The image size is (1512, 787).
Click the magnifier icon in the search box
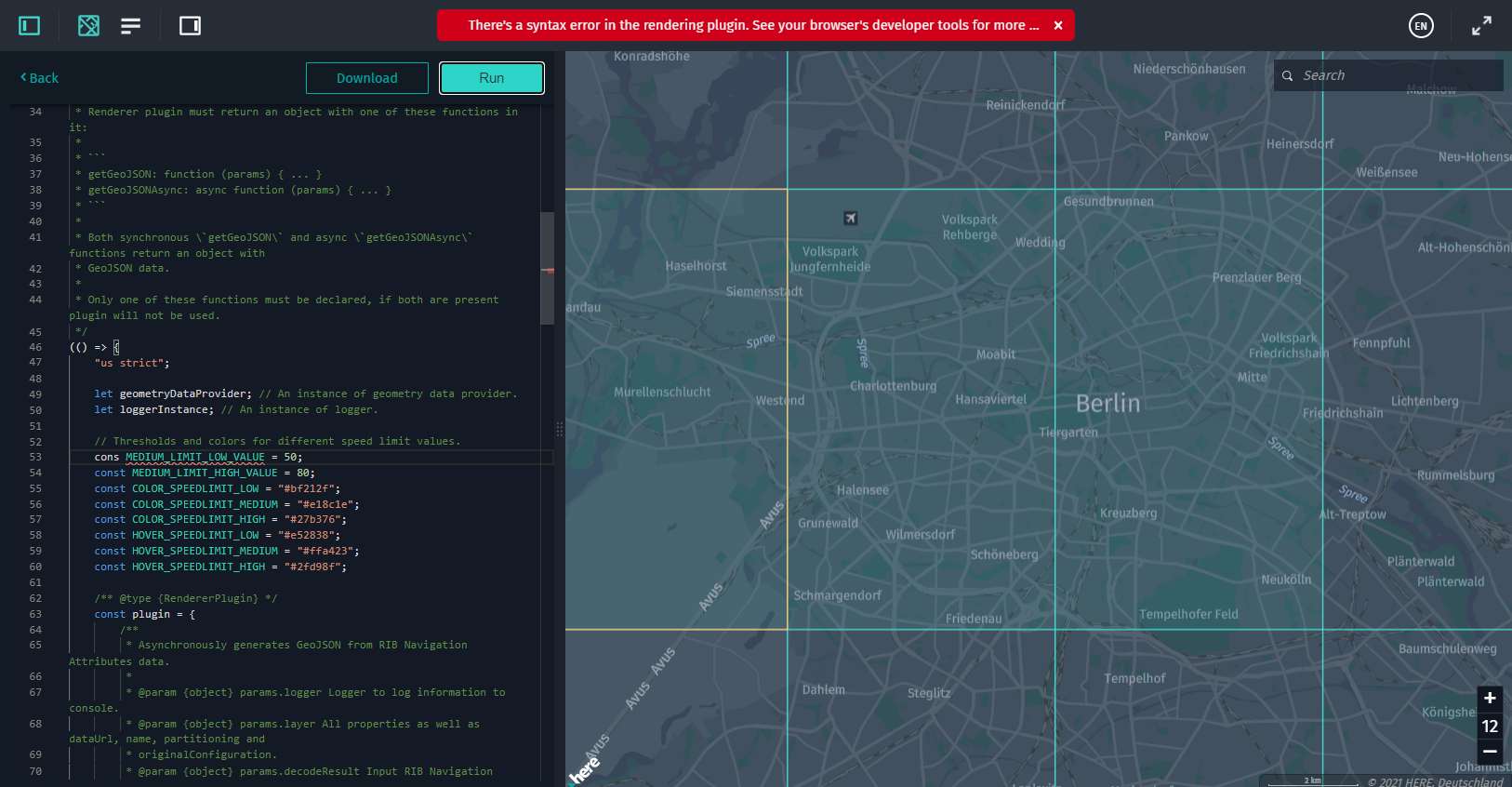click(x=1288, y=76)
